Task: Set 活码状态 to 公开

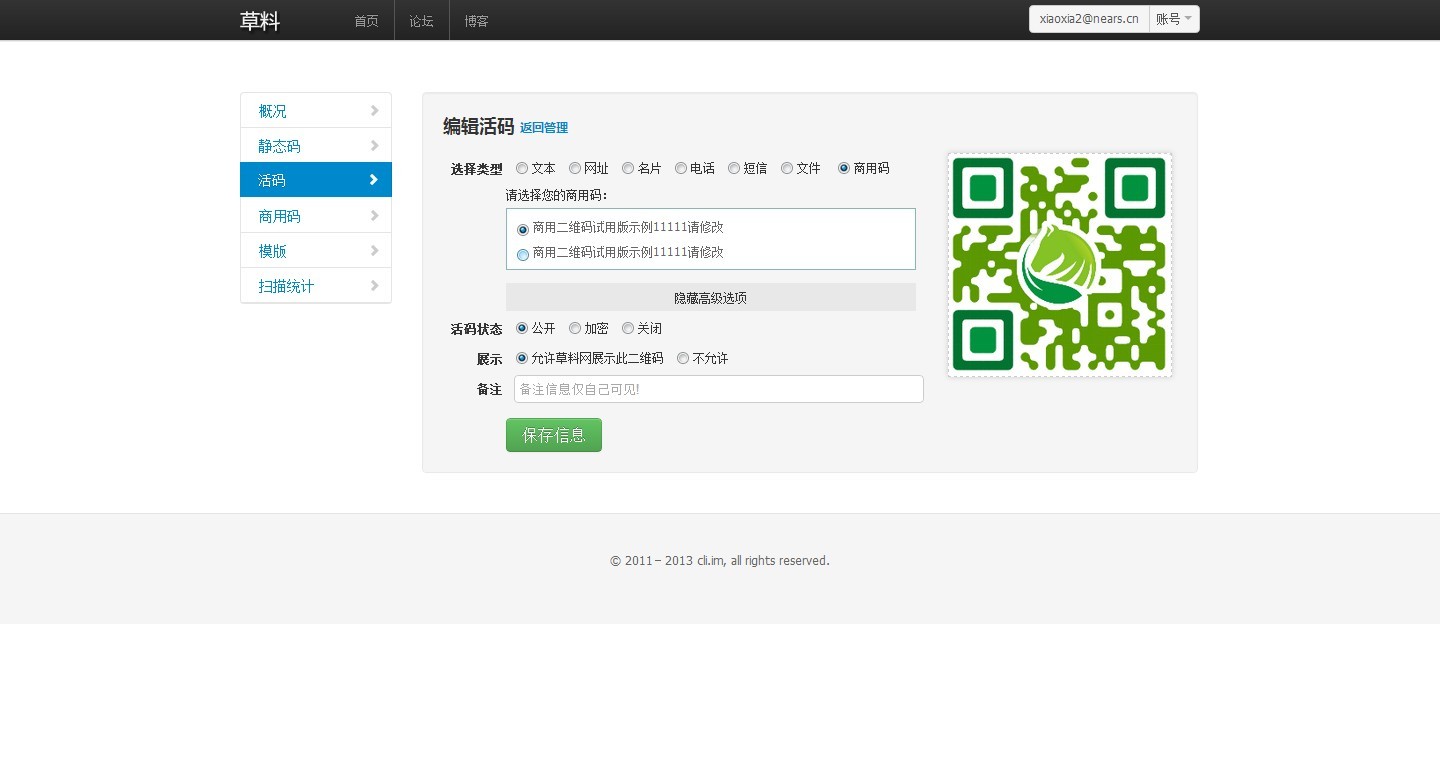Action: click(522, 328)
